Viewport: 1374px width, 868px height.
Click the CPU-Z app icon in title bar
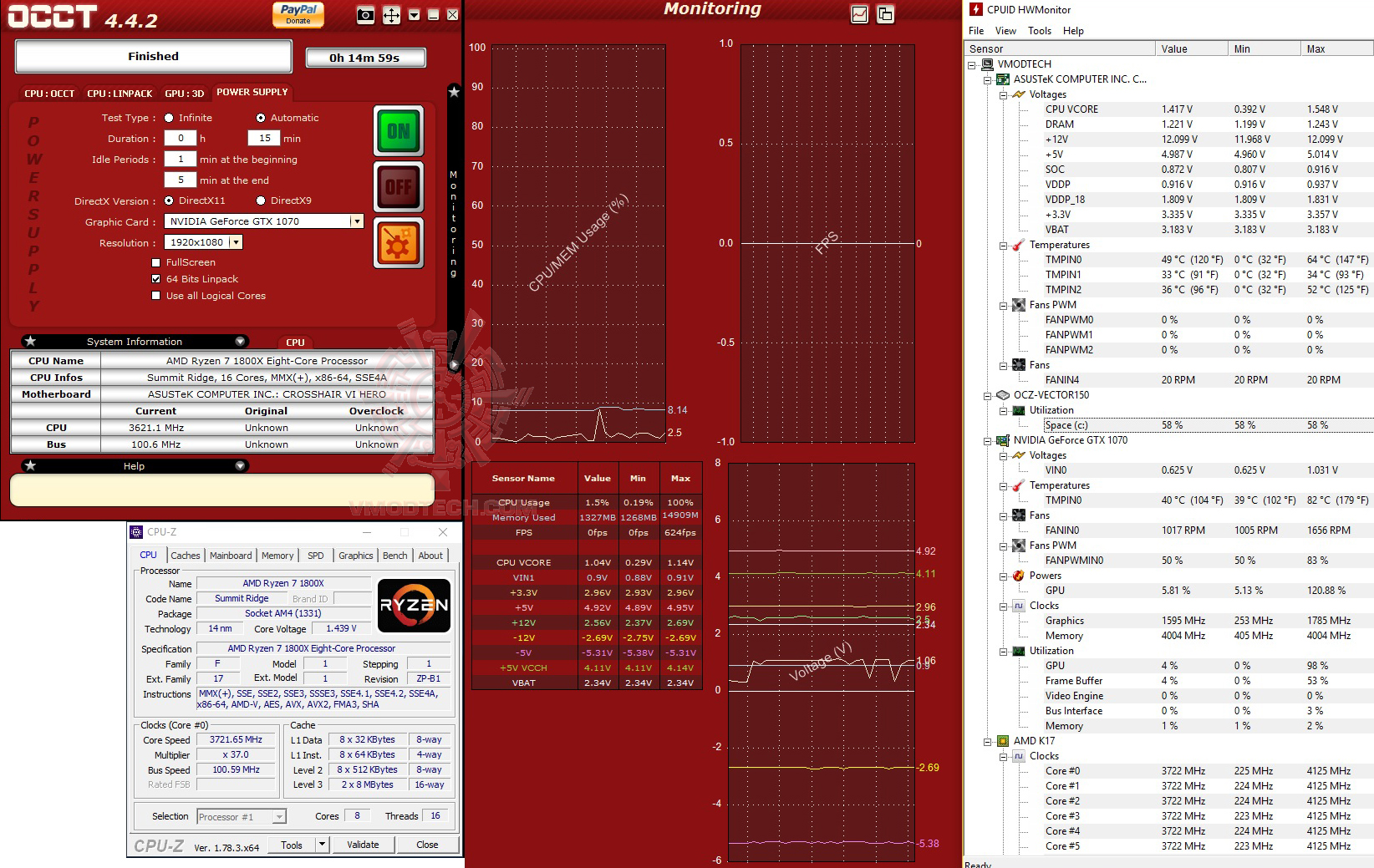[136, 532]
